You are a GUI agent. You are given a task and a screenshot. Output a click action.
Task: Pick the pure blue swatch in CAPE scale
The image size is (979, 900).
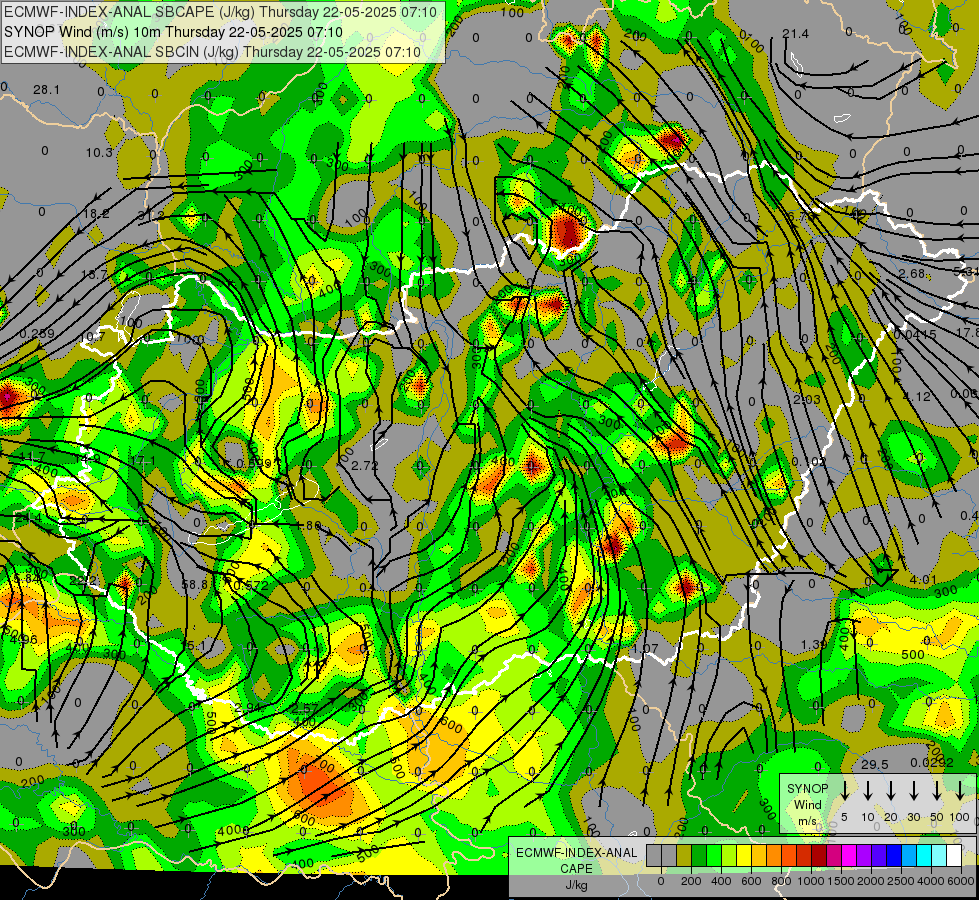pos(893,855)
